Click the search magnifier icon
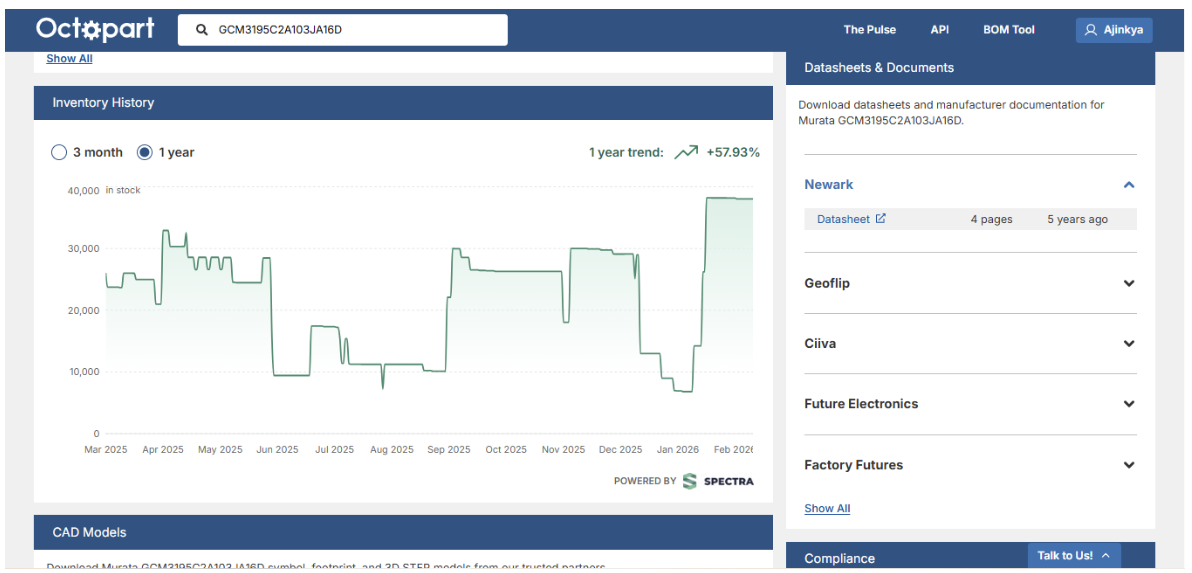Viewport: 1192px width, 573px height. 201,30
